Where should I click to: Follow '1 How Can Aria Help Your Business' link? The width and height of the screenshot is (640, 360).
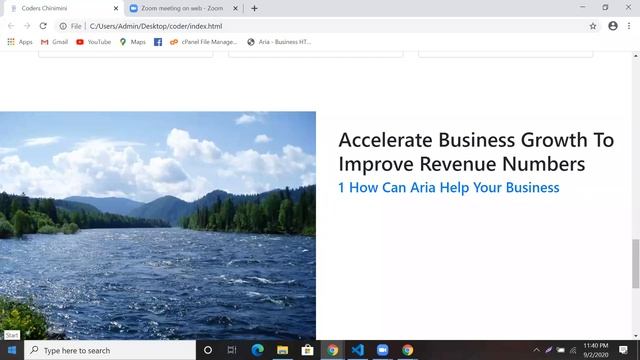tap(449, 187)
